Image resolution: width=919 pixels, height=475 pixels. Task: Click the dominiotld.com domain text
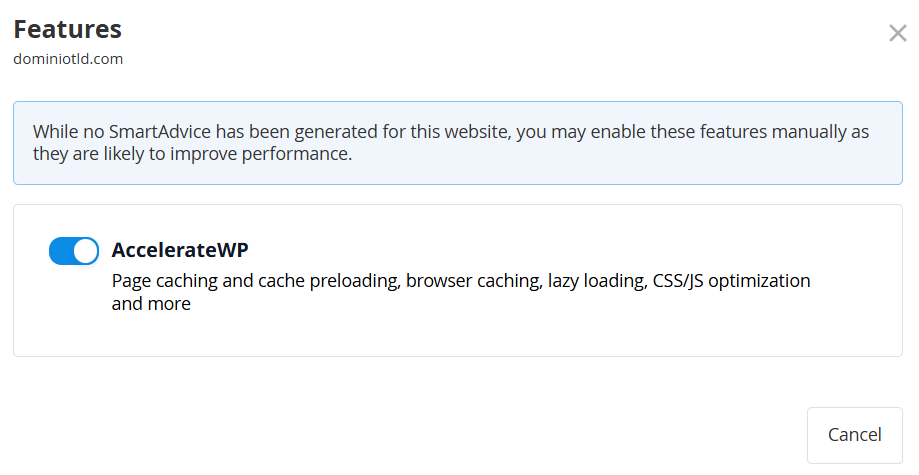click(x=68, y=59)
